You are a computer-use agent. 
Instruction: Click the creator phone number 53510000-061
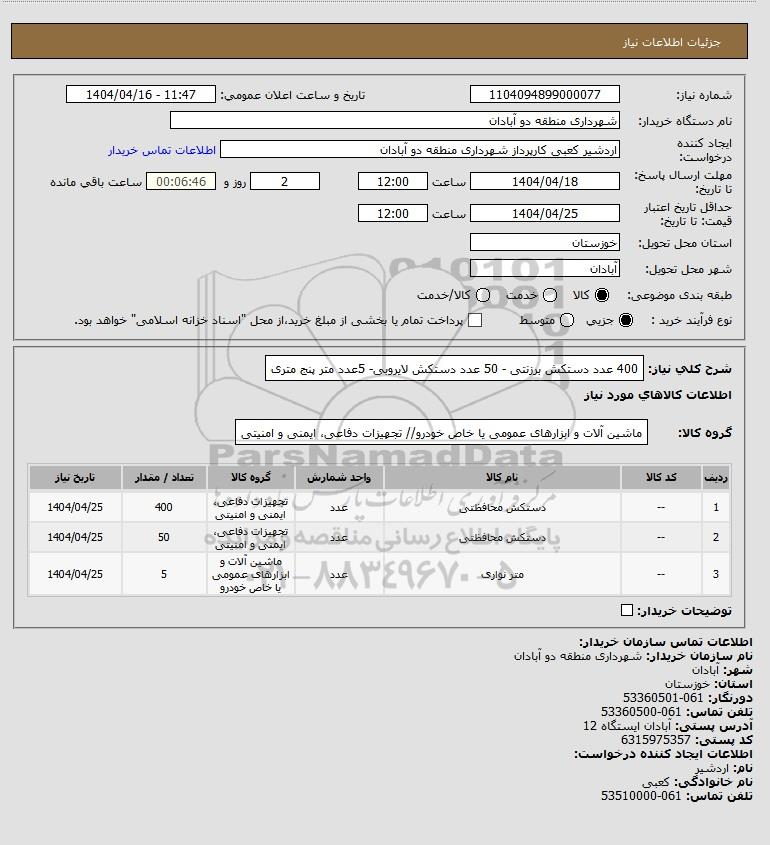[641, 796]
